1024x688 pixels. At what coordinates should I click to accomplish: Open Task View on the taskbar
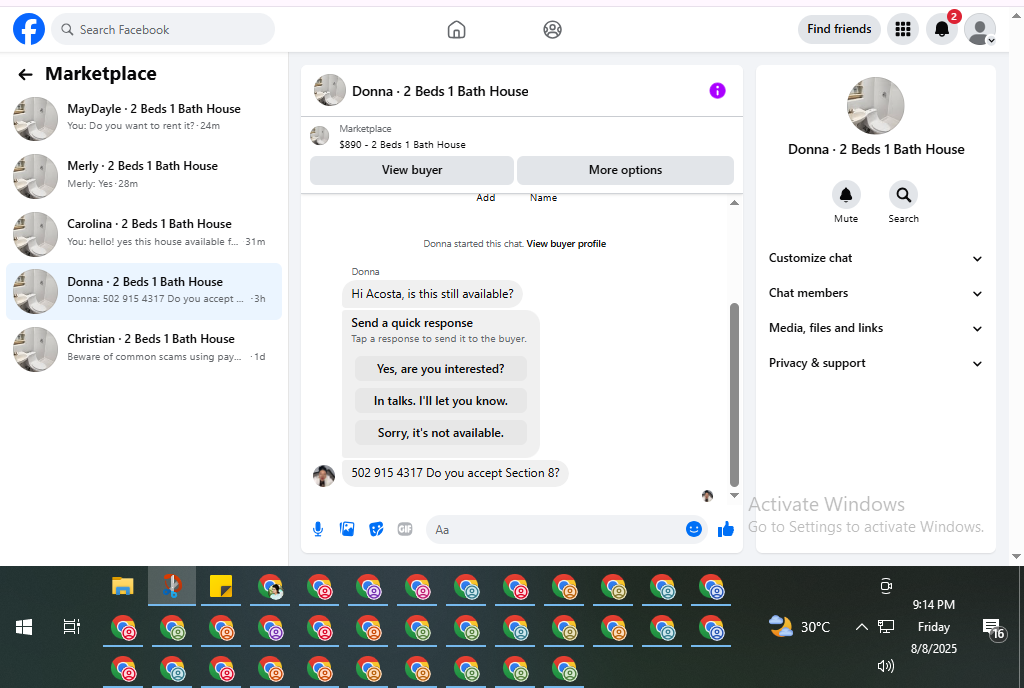(x=71, y=627)
